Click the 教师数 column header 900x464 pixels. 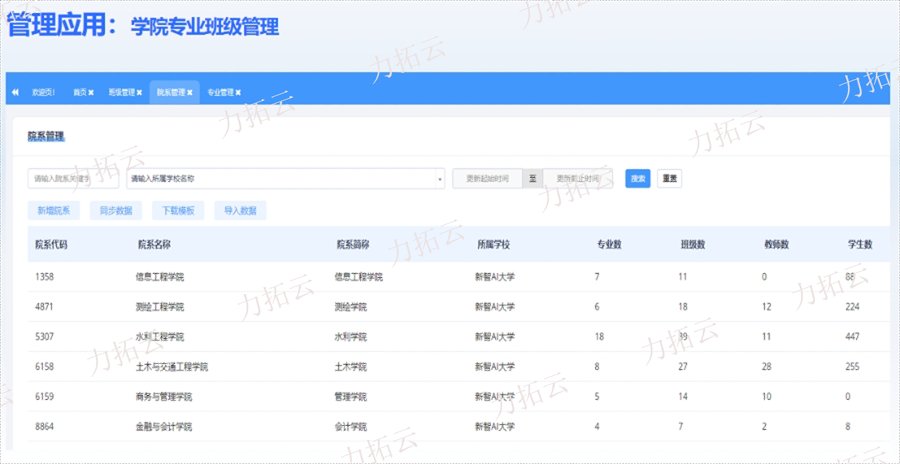776,245
